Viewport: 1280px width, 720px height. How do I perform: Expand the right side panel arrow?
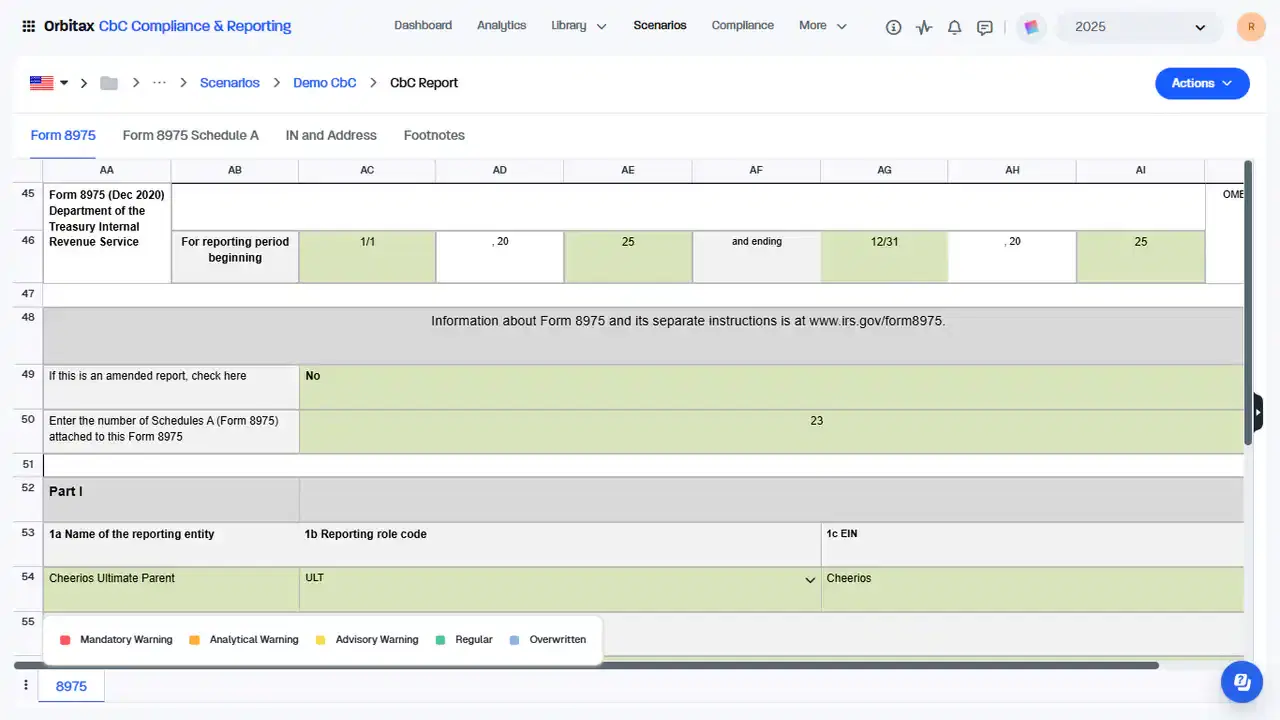(x=1258, y=412)
